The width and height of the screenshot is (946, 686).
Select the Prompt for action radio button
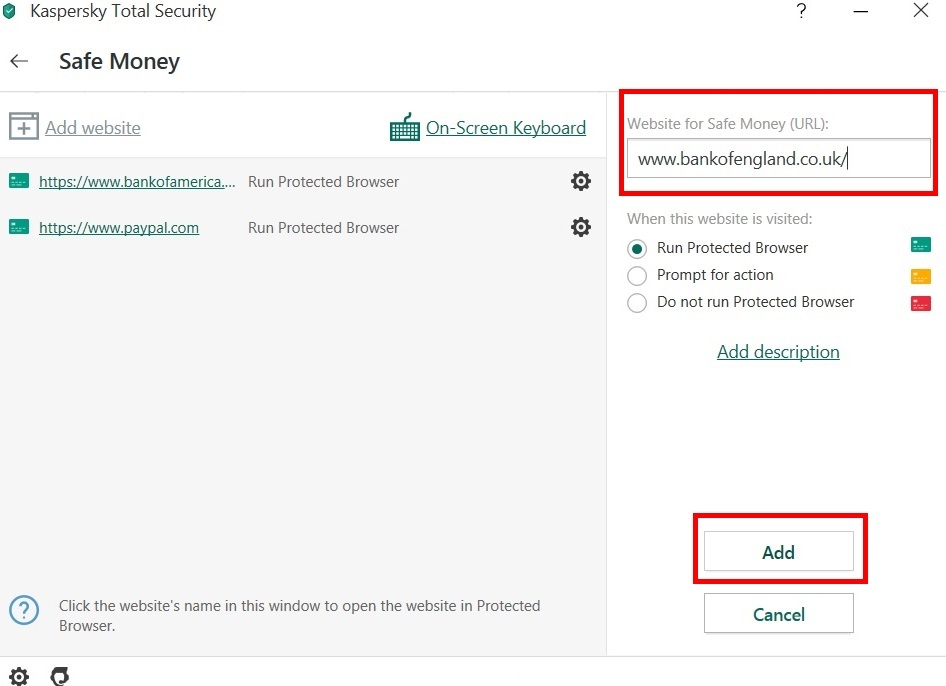637,276
